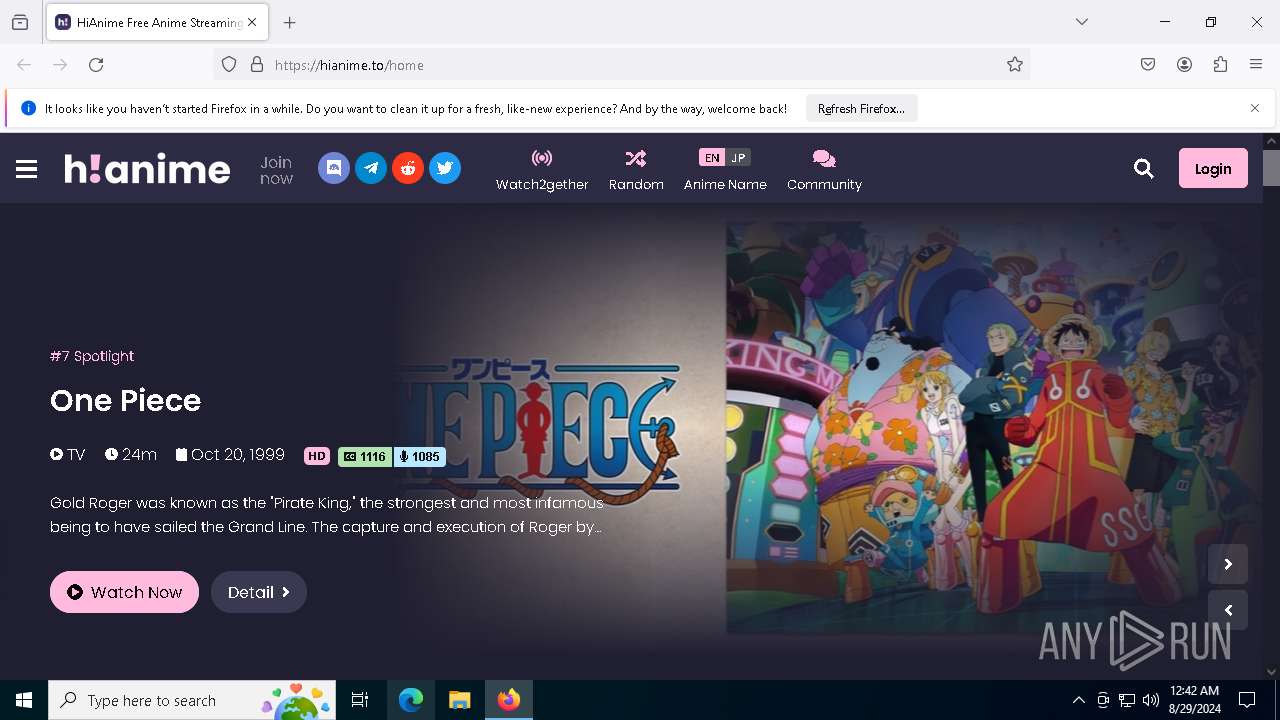Open File Explorer from taskbar
The height and width of the screenshot is (720, 1280).
tap(459, 700)
